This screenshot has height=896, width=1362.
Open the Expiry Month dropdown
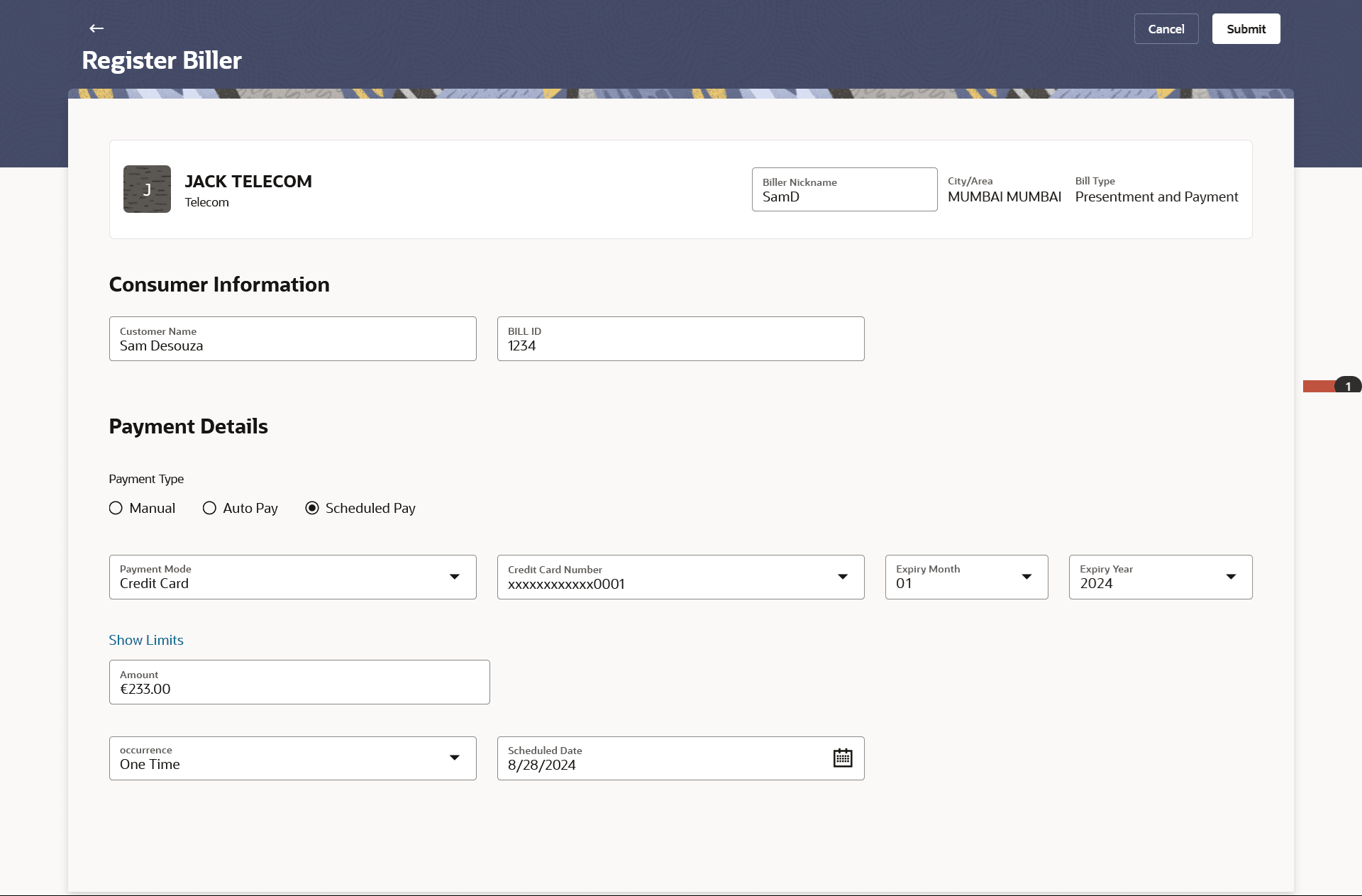(1026, 577)
